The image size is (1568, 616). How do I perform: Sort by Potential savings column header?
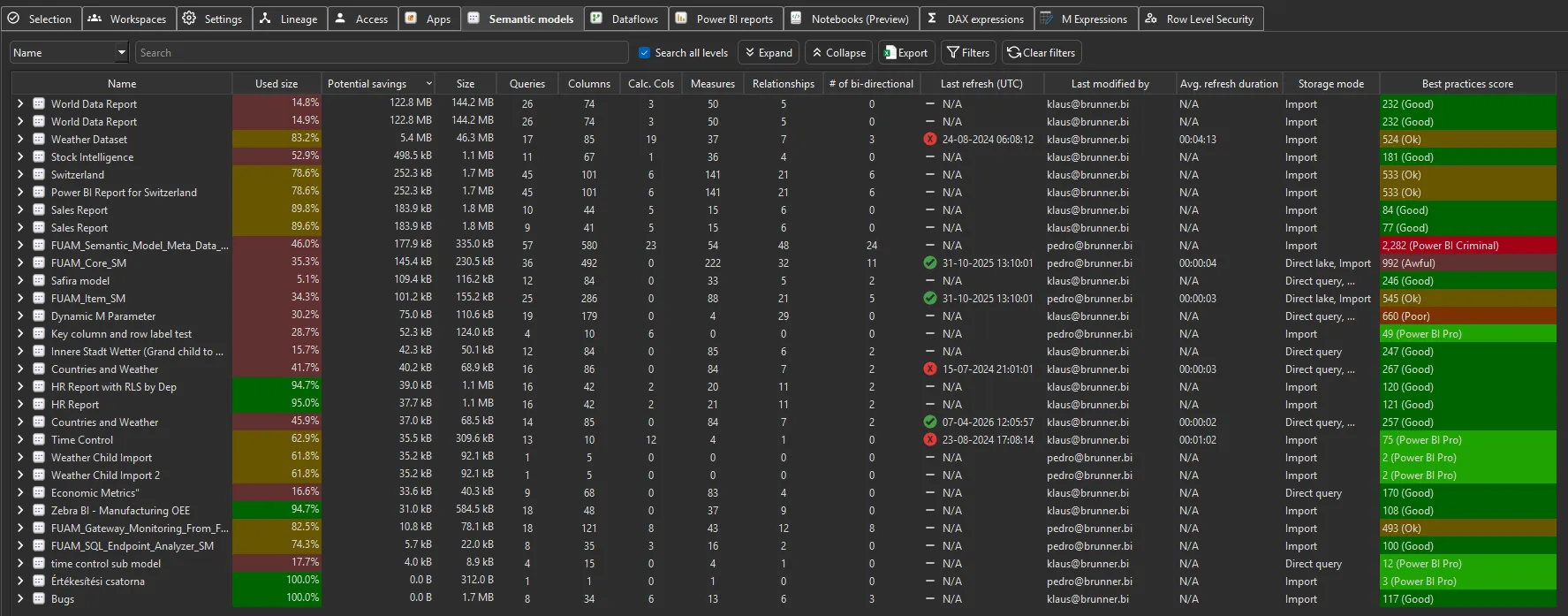[378, 84]
